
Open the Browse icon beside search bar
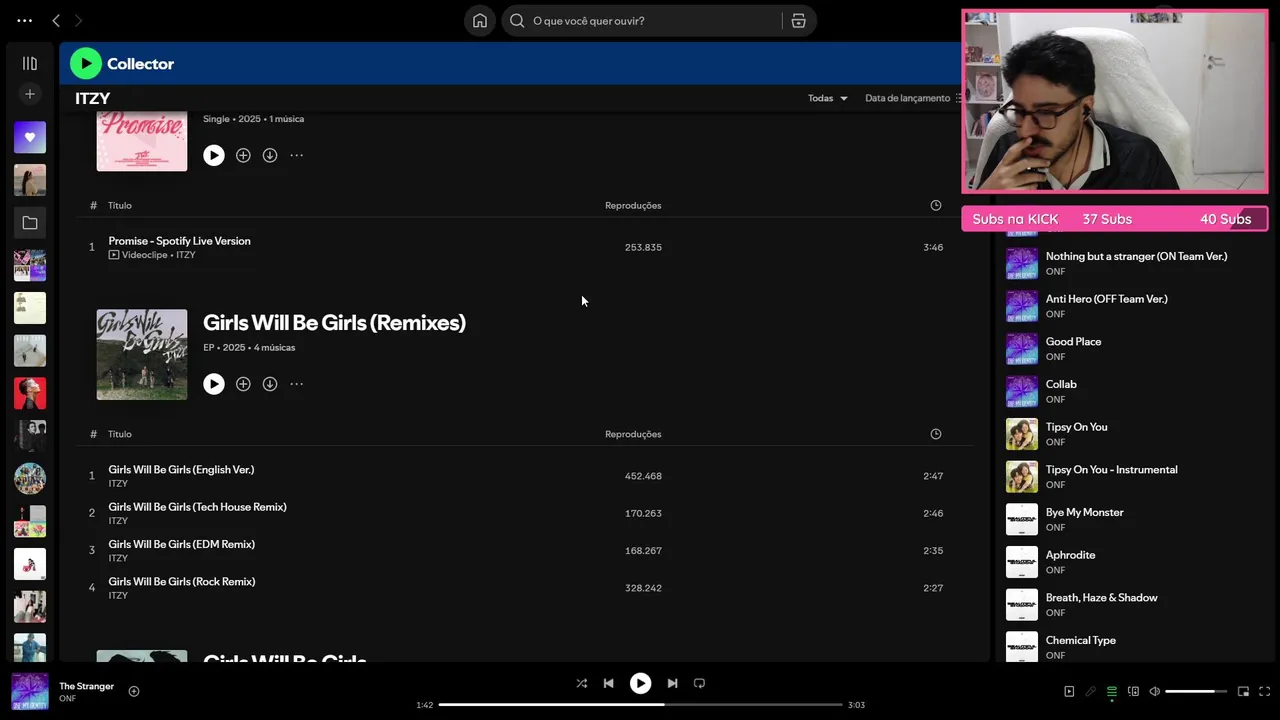pyautogui.click(x=798, y=20)
